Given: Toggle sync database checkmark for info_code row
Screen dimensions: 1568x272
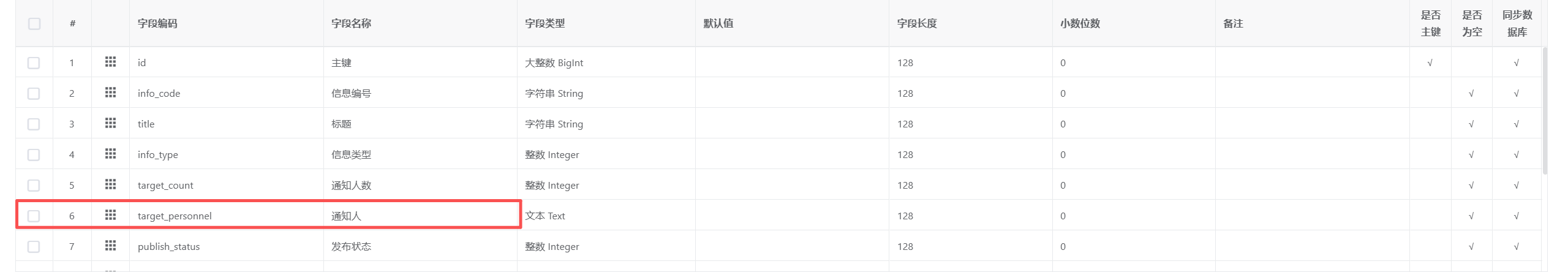Looking at the screenshot, I should [1517, 94].
